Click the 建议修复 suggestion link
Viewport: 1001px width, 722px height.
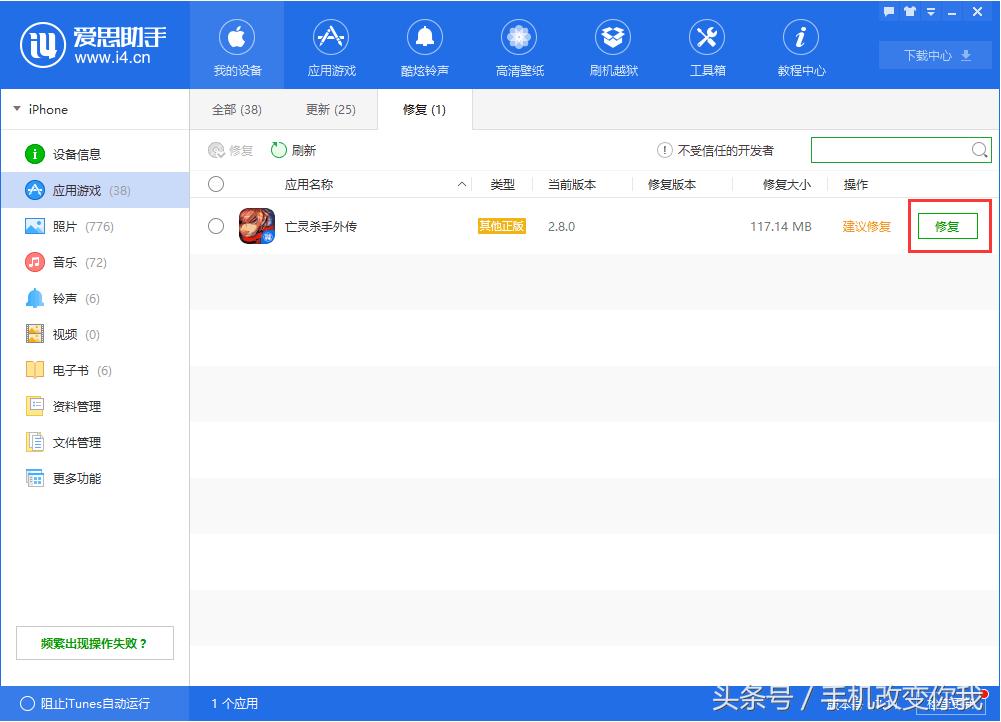pos(865,226)
